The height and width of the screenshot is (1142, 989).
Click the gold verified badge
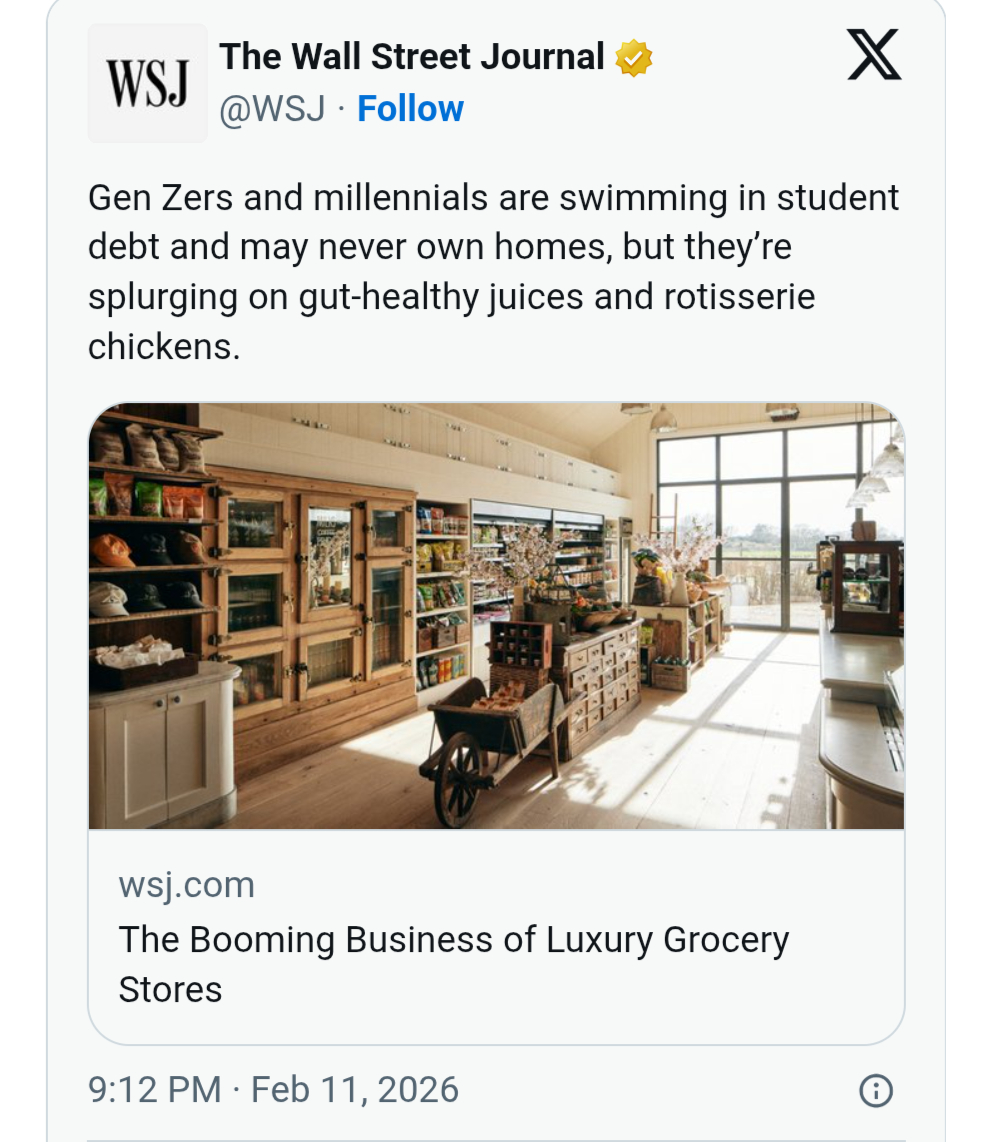tap(633, 58)
